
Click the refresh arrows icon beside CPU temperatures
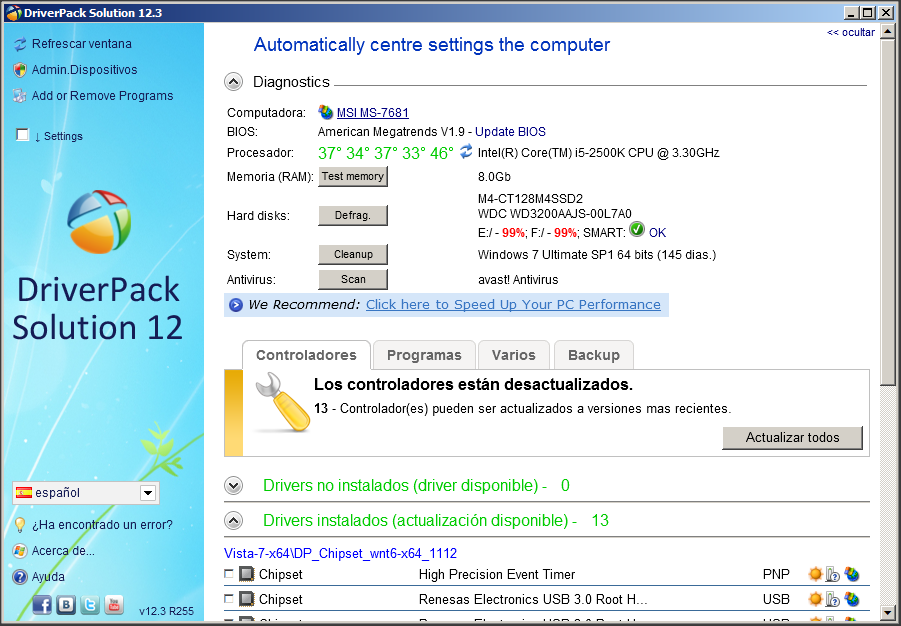466,152
